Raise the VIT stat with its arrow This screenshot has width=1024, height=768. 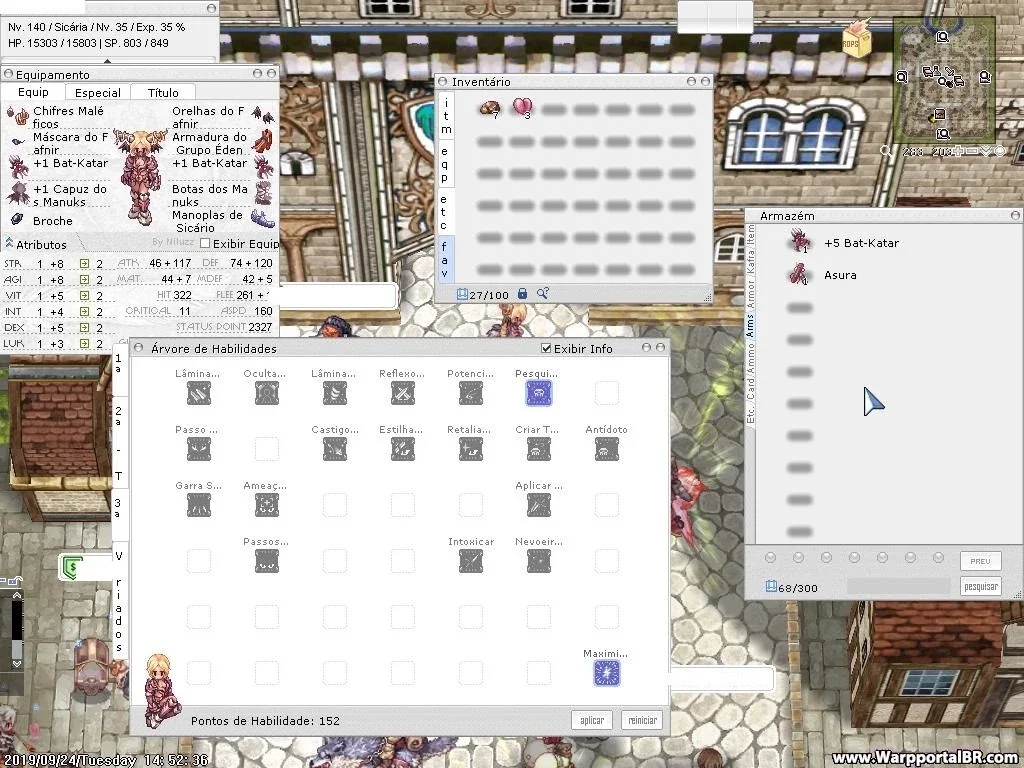click(84, 296)
